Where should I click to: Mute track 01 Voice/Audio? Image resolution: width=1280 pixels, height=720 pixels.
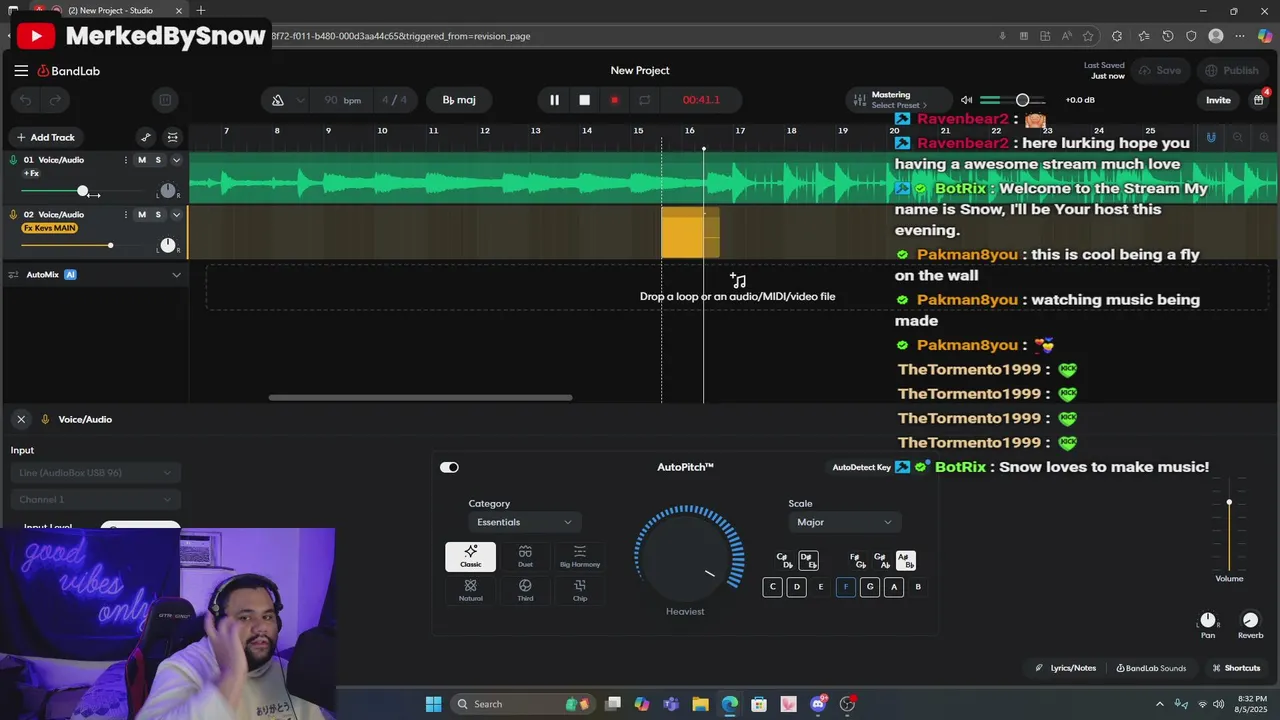[x=142, y=160]
